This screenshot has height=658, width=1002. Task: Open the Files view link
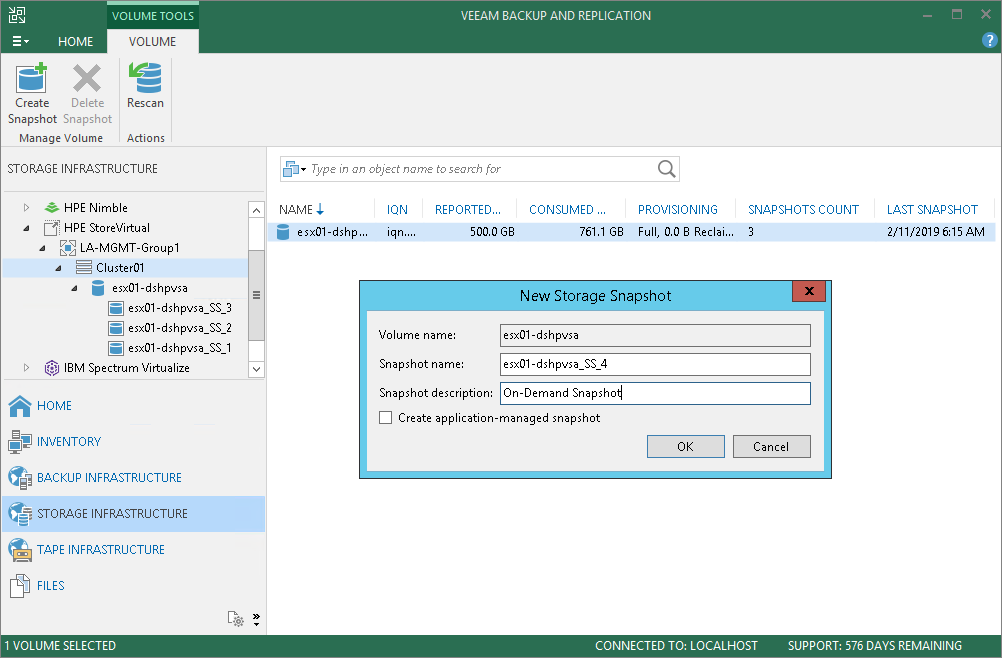[x=50, y=585]
